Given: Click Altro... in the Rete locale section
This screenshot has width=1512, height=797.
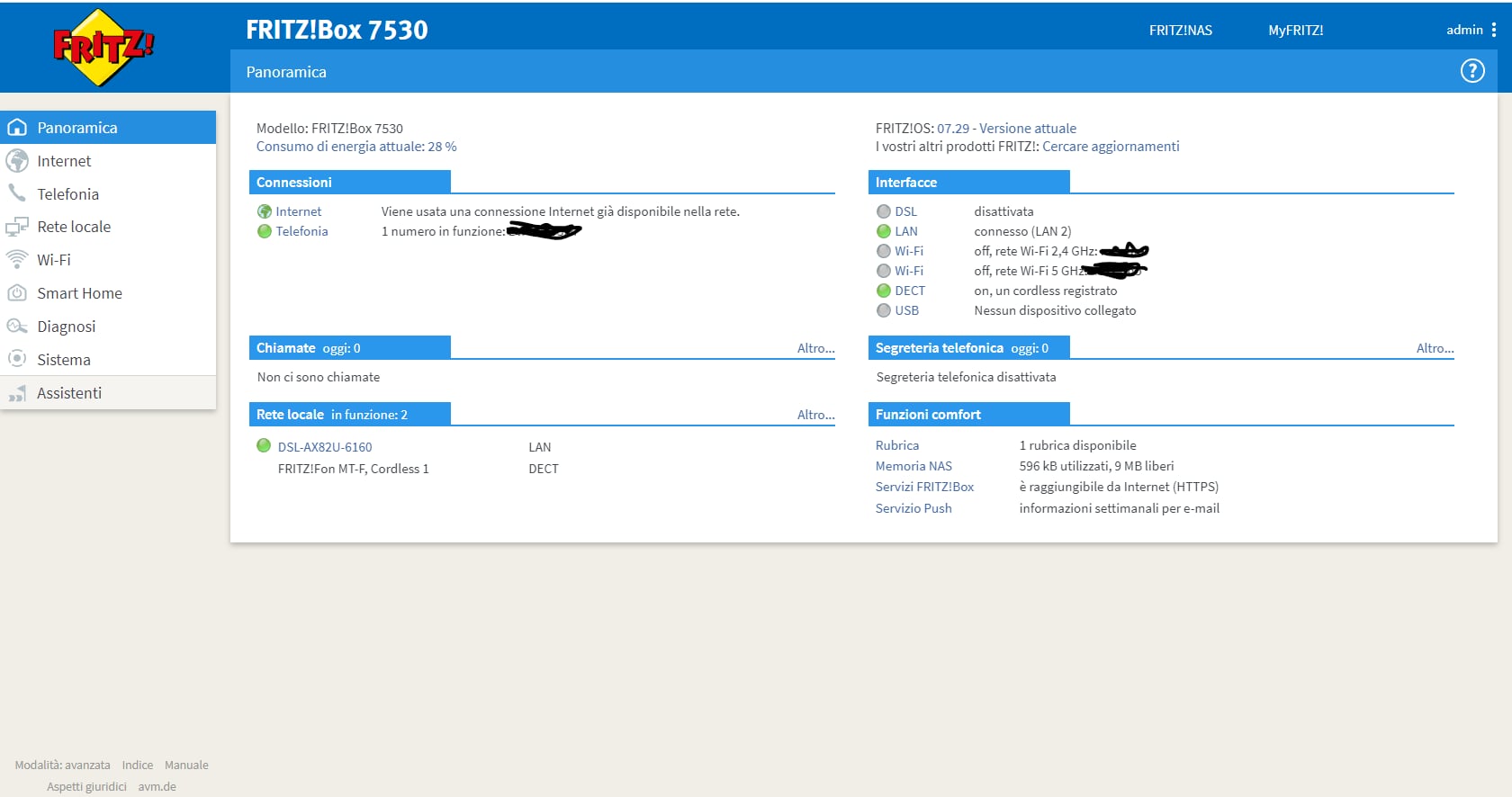Looking at the screenshot, I should pyautogui.click(x=816, y=415).
